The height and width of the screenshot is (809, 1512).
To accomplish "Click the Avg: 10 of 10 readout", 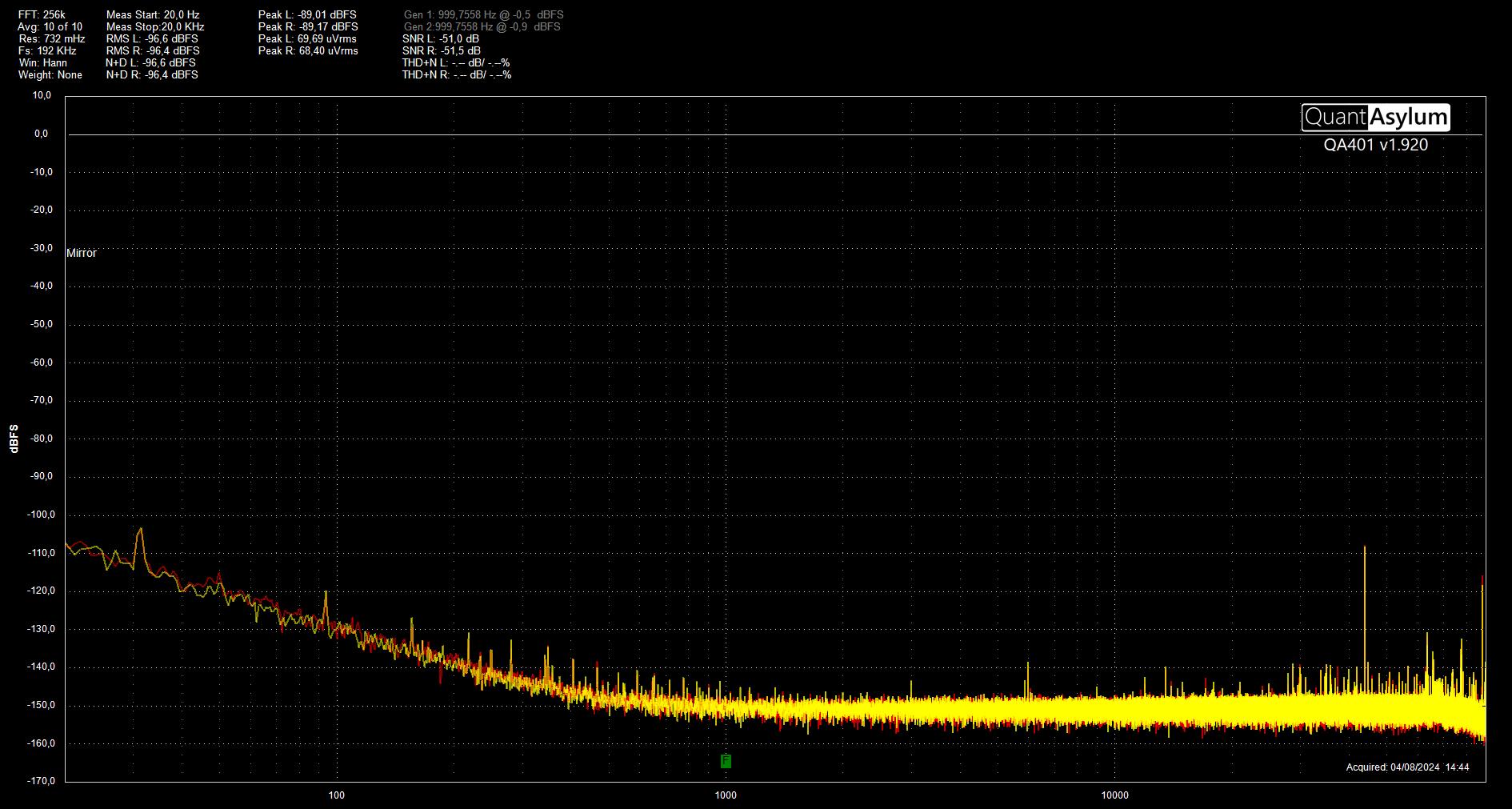I will click(50, 27).
